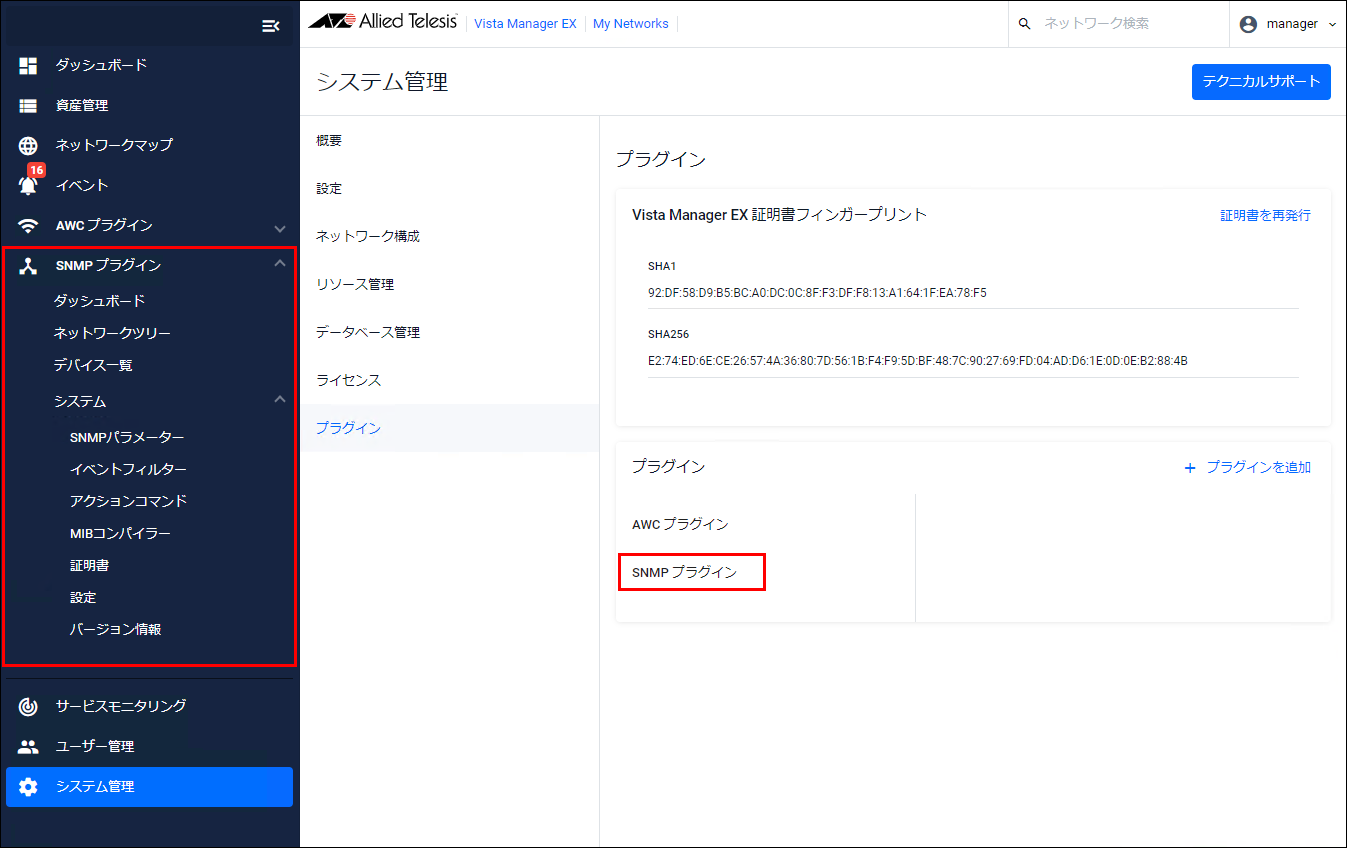Click the service monitoring radar icon
Image resolution: width=1347 pixels, height=848 pixels.
[x=28, y=706]
